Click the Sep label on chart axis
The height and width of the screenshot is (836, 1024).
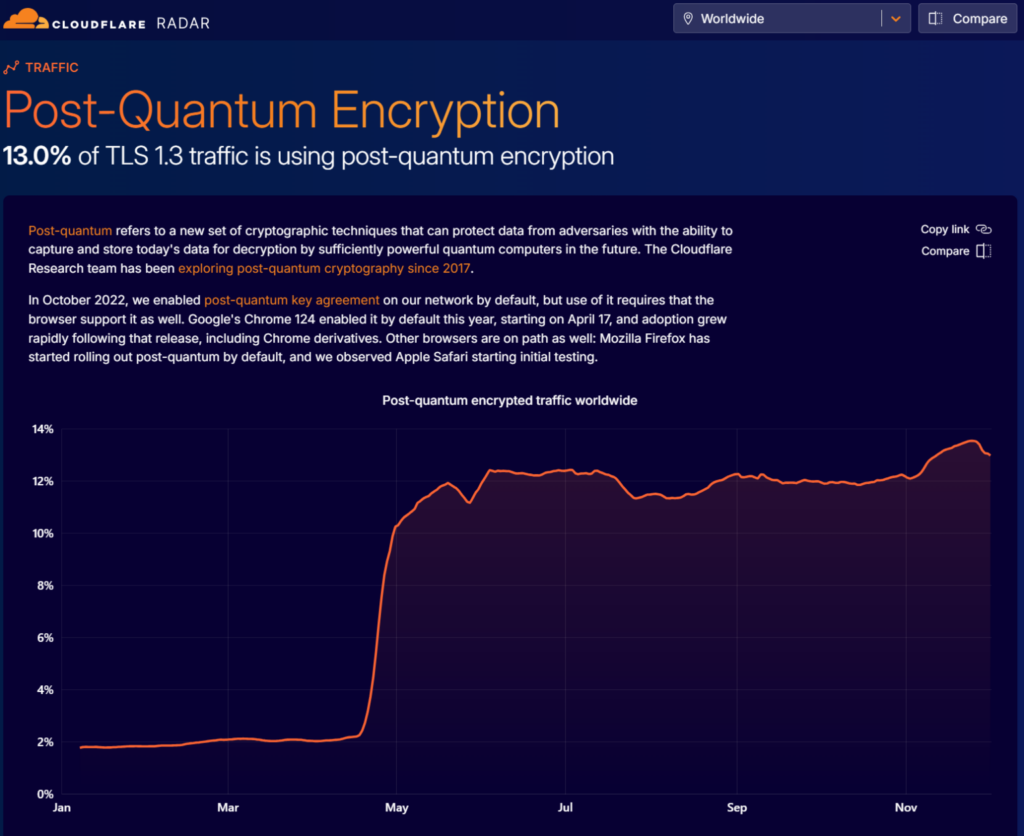point(737,808)
